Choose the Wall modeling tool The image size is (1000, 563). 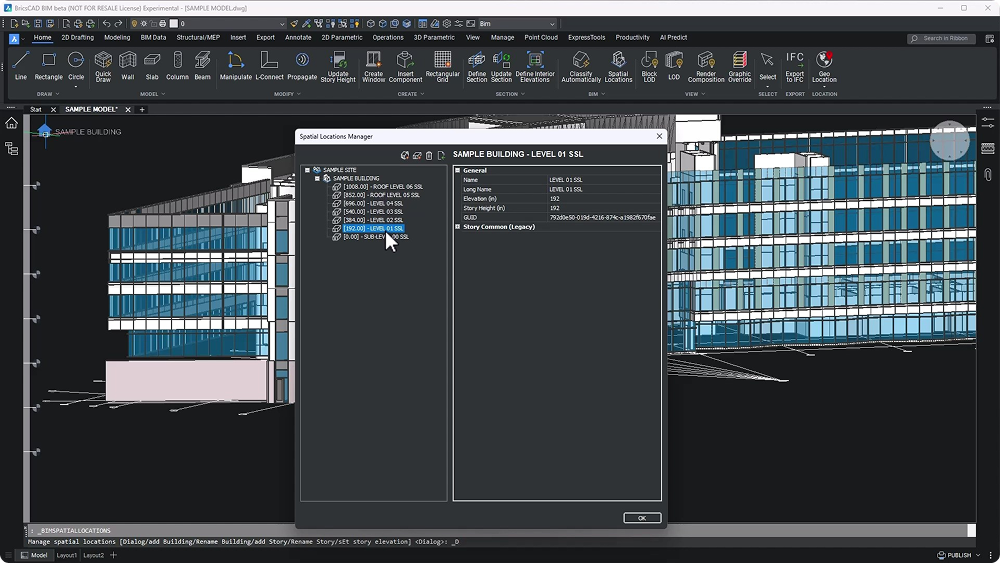[128, 66]
